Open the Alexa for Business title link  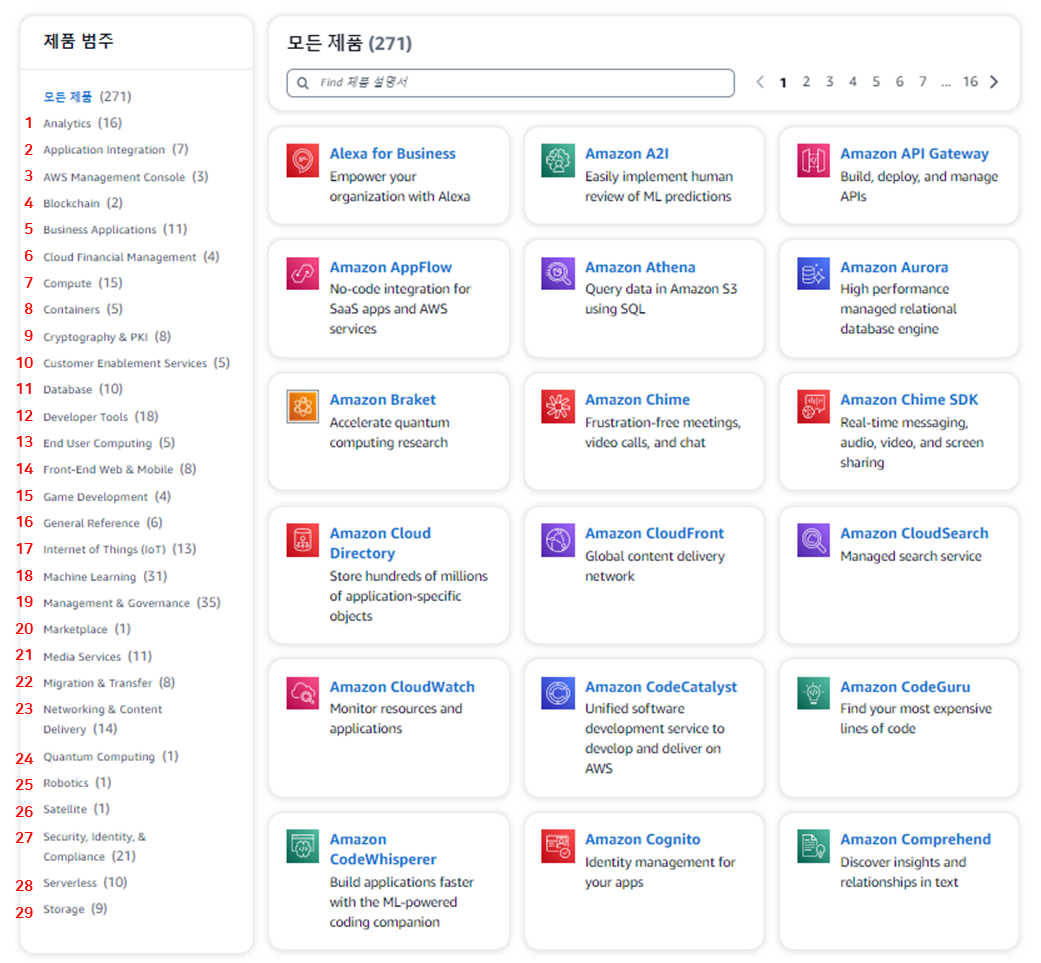point(392,153)
